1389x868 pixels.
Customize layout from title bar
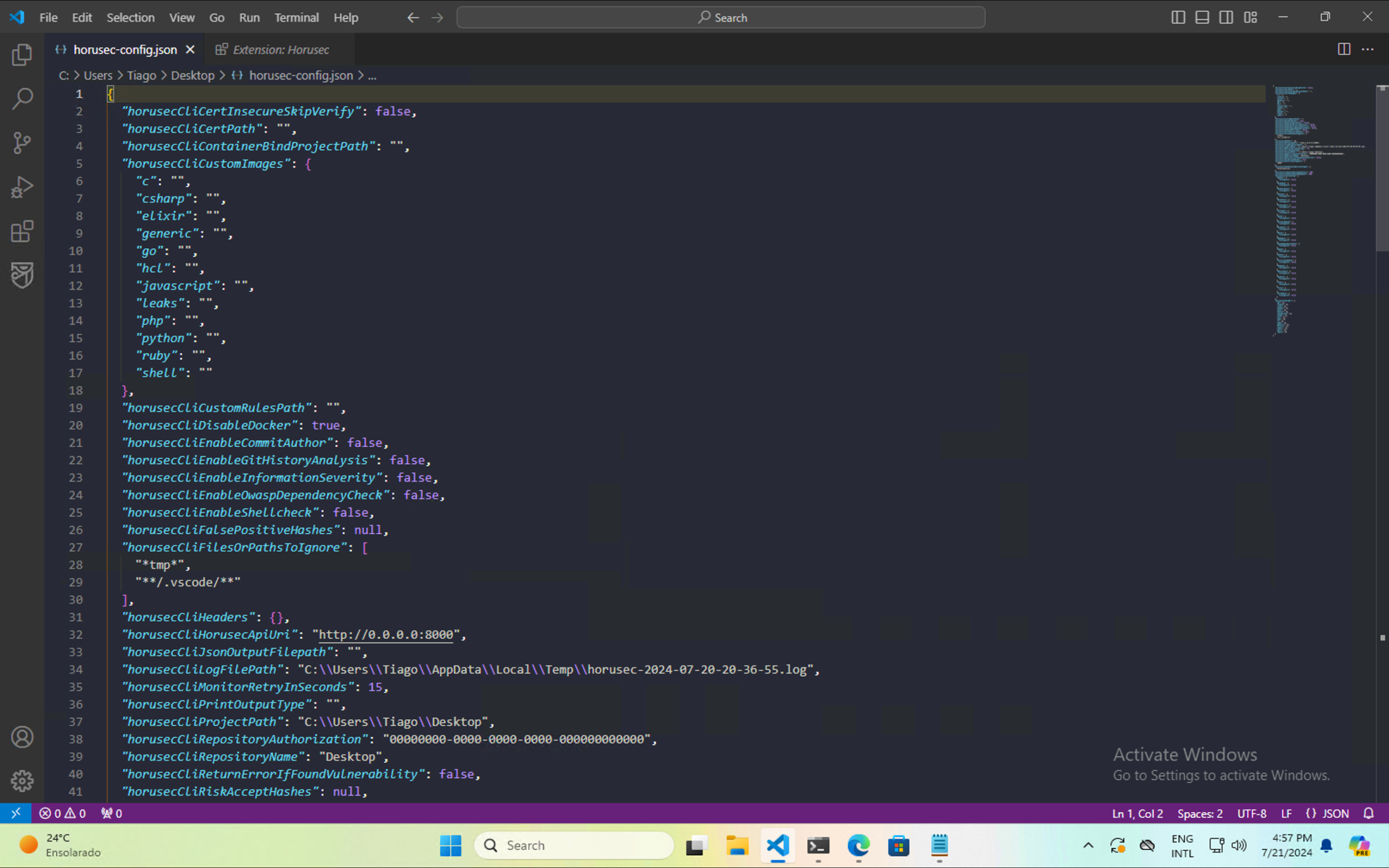(1251, 18)
